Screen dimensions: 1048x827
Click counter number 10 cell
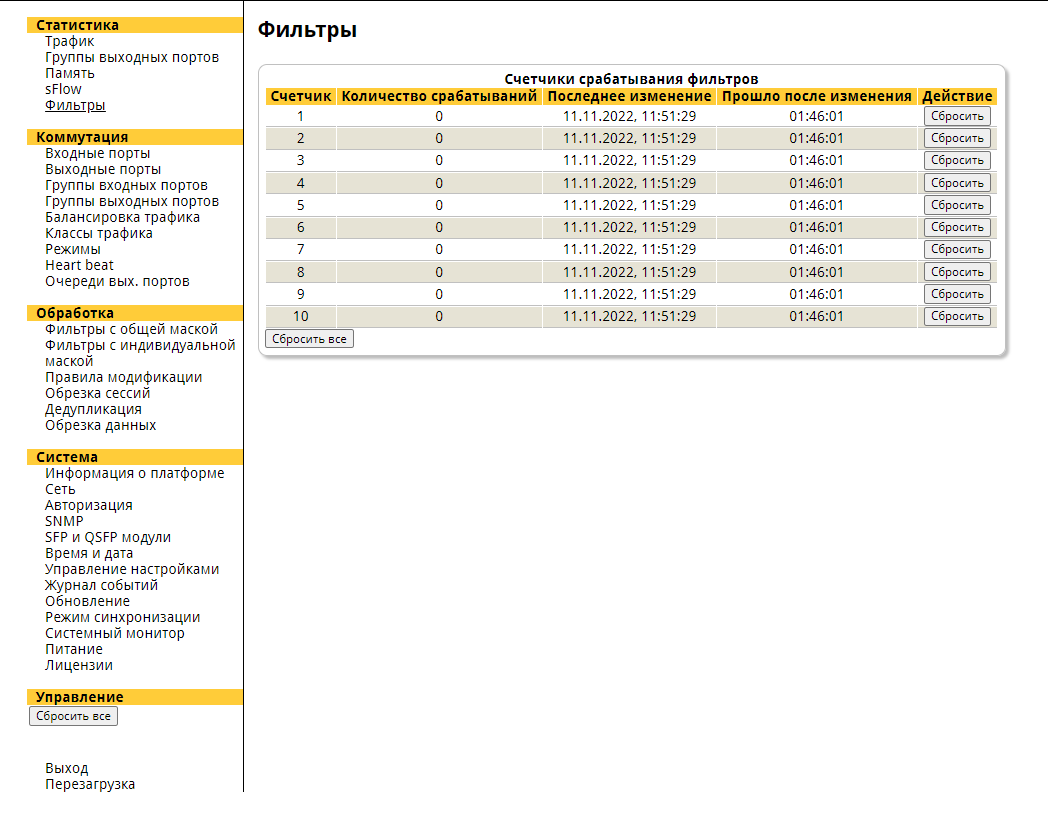301,316
